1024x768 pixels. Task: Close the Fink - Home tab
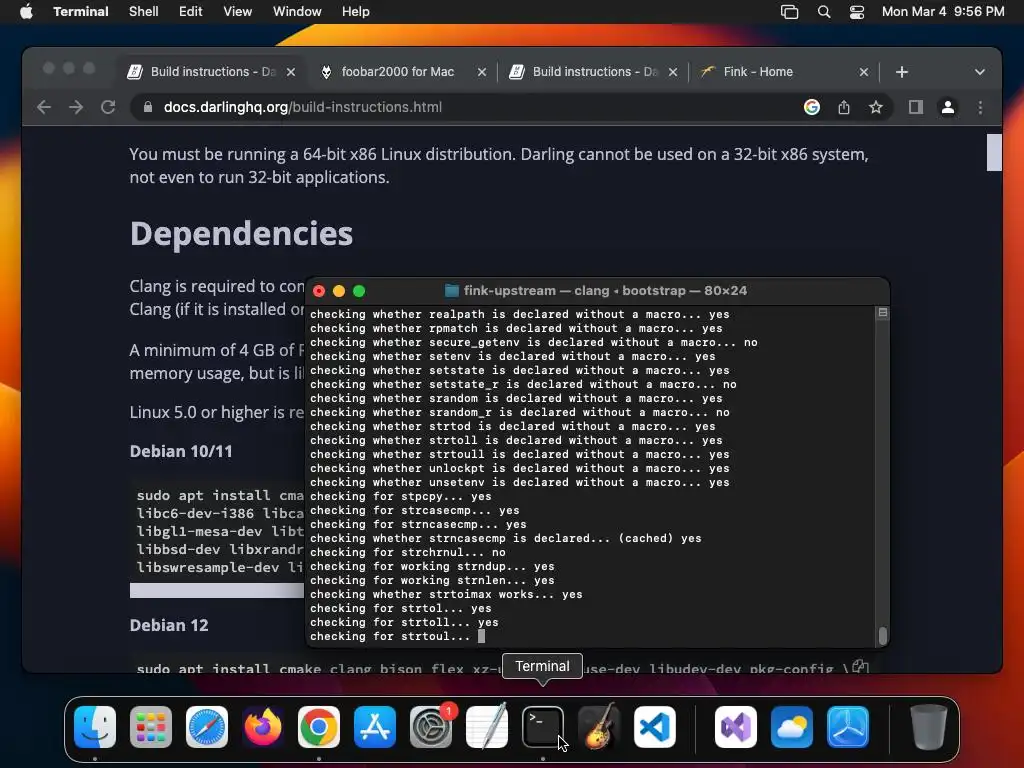pyautogui.click(x=864, y=72)
